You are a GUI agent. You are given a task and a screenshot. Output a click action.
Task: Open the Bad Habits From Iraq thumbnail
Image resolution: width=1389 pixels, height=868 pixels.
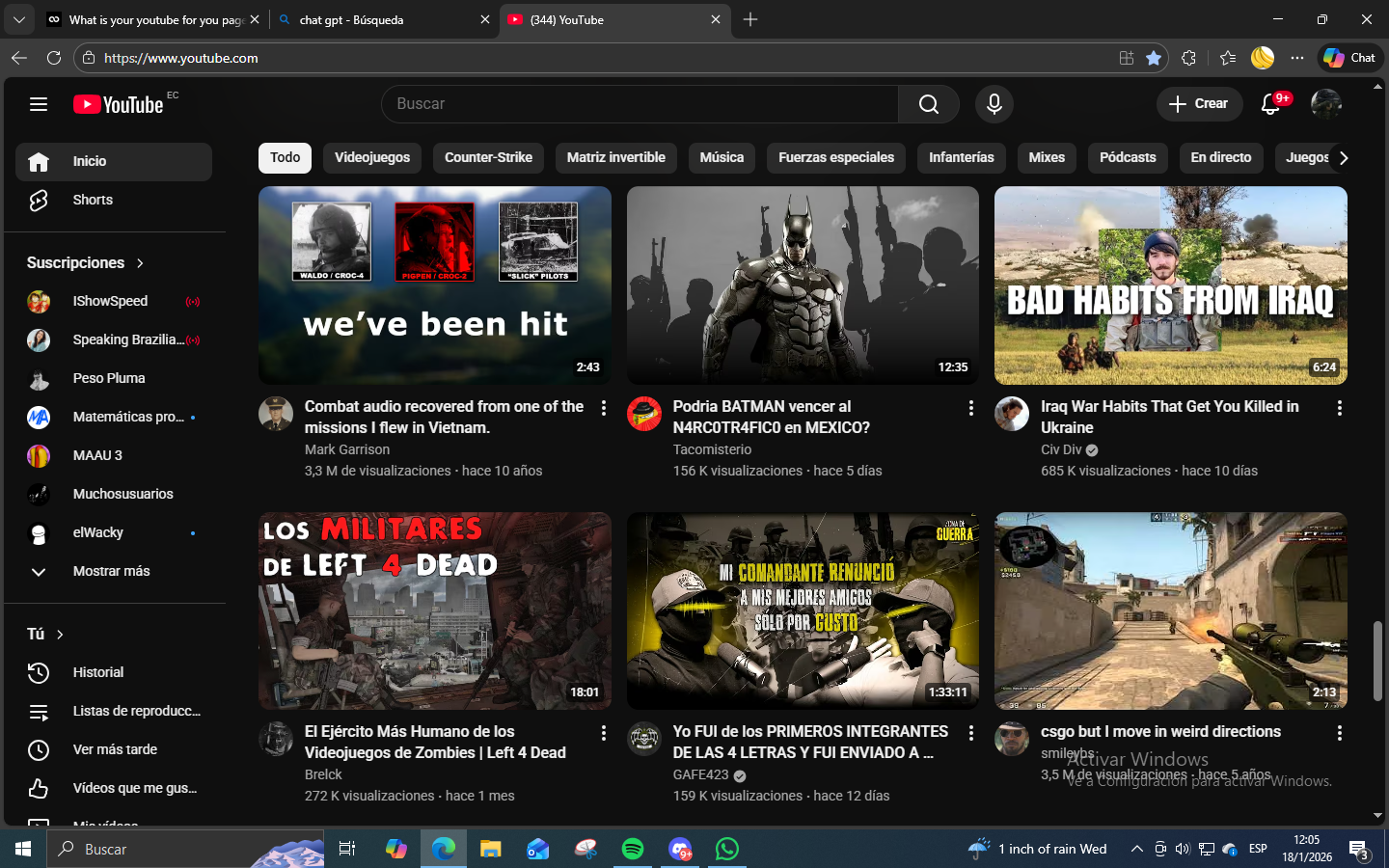[1170, 285]
